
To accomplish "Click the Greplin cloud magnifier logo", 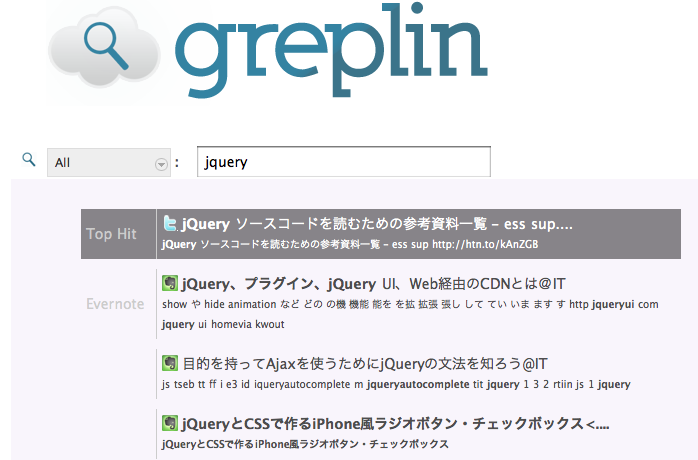I will (x=104, y=48).
